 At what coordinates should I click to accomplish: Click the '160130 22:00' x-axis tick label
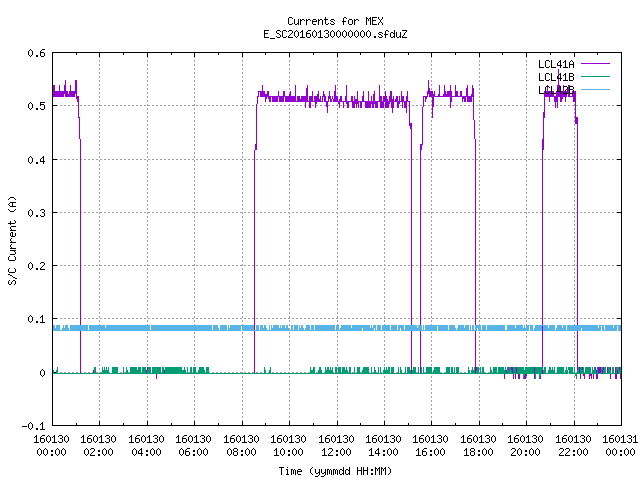pos(573,446)
